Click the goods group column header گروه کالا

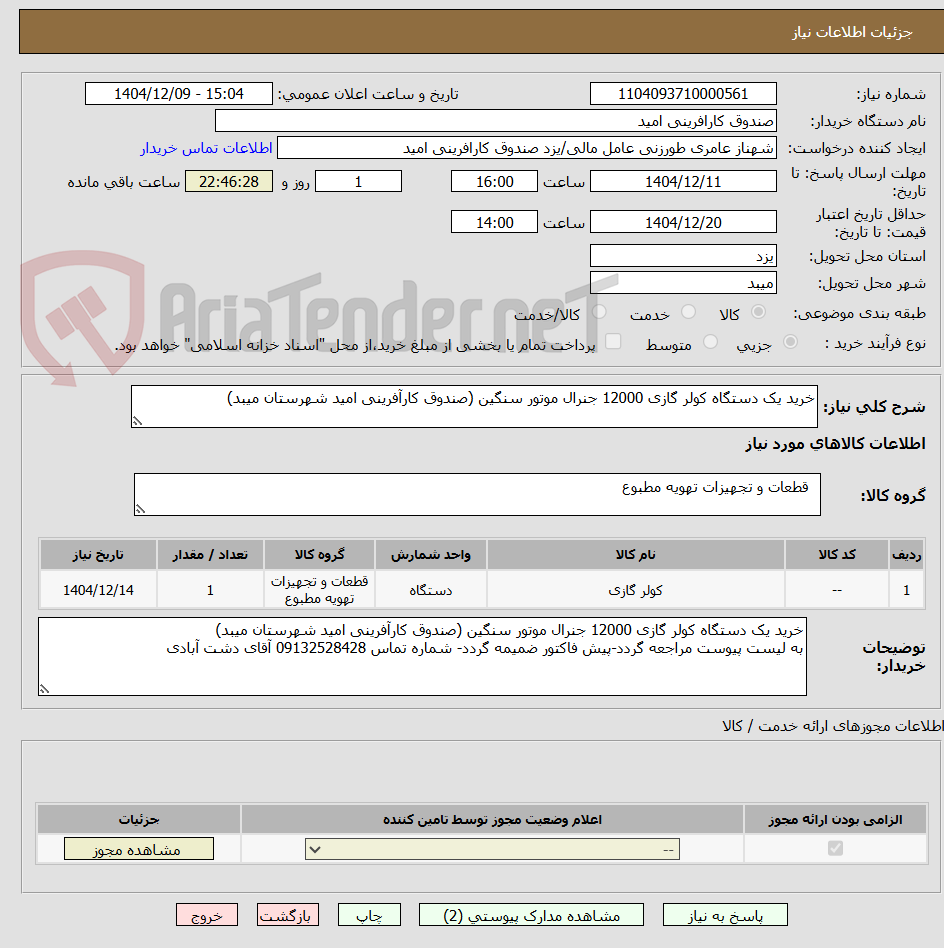319,554
